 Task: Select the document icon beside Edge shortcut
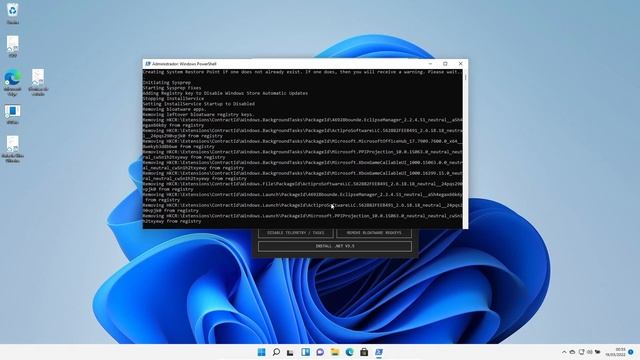38,82
